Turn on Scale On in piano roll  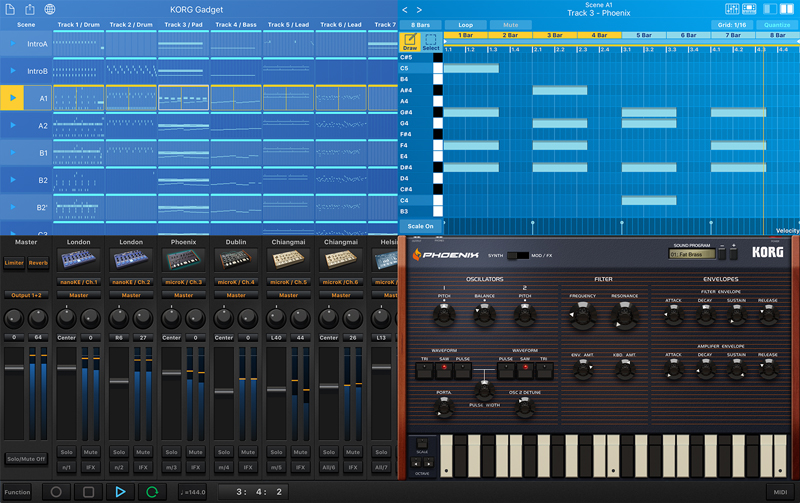pos(420,226)
